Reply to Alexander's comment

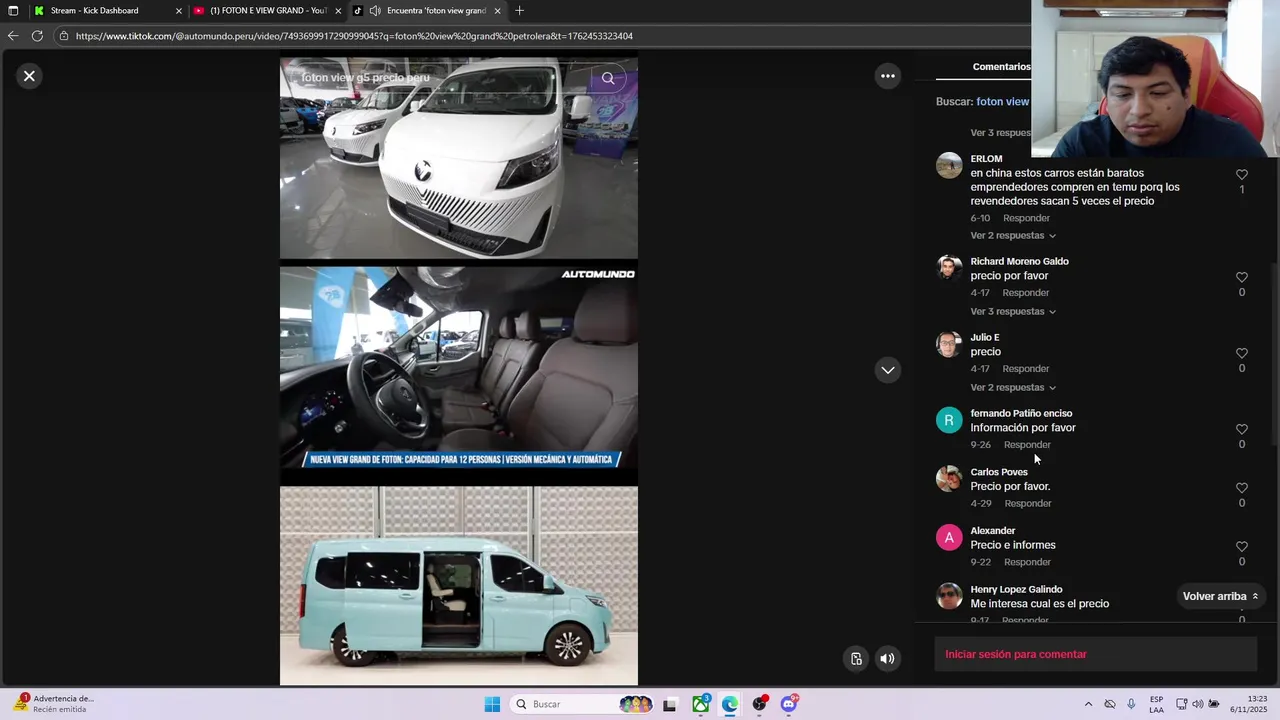click(x=1027, y=562)
